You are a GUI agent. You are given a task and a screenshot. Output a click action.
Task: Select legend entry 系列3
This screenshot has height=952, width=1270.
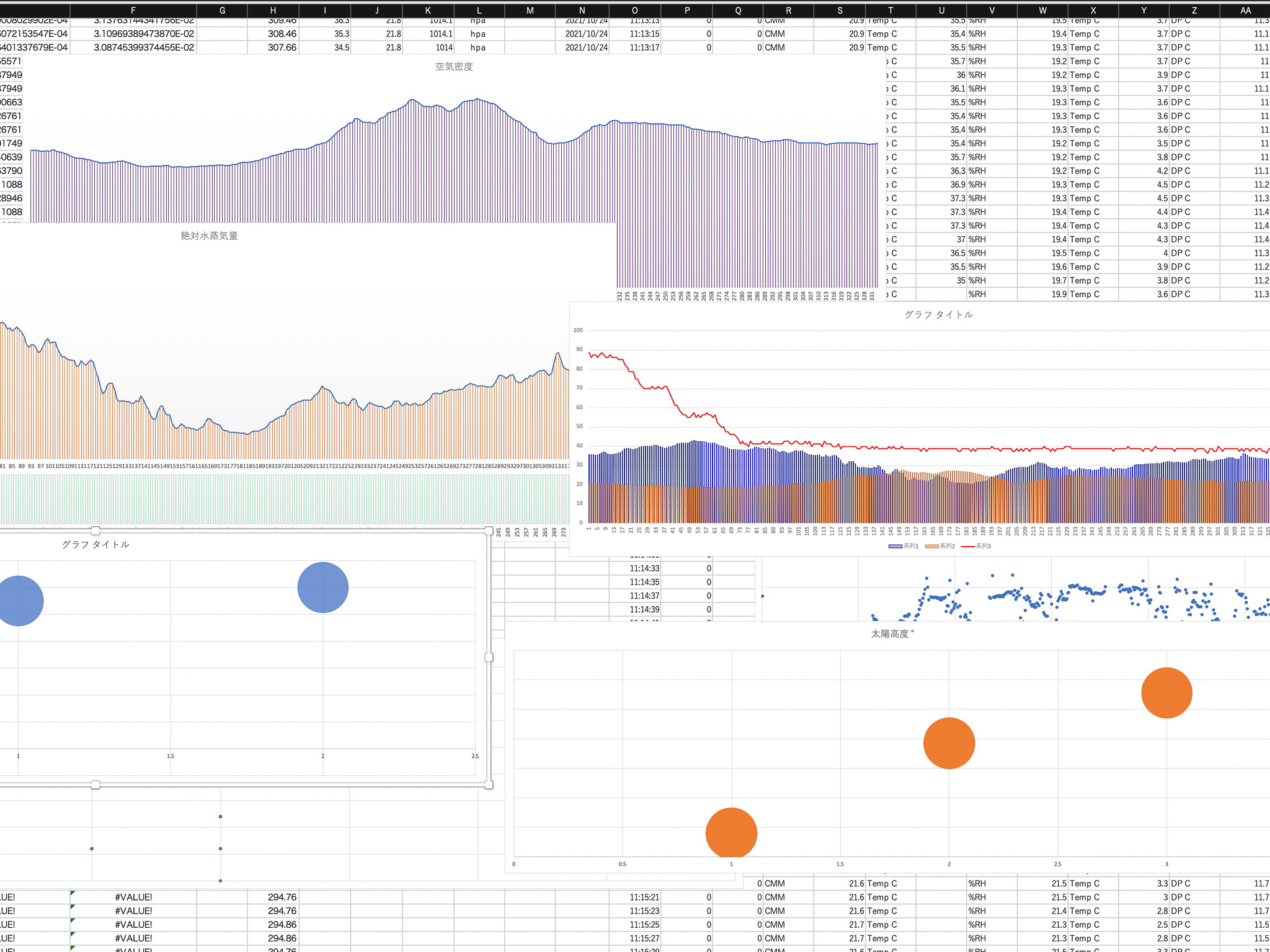(976, 546)
